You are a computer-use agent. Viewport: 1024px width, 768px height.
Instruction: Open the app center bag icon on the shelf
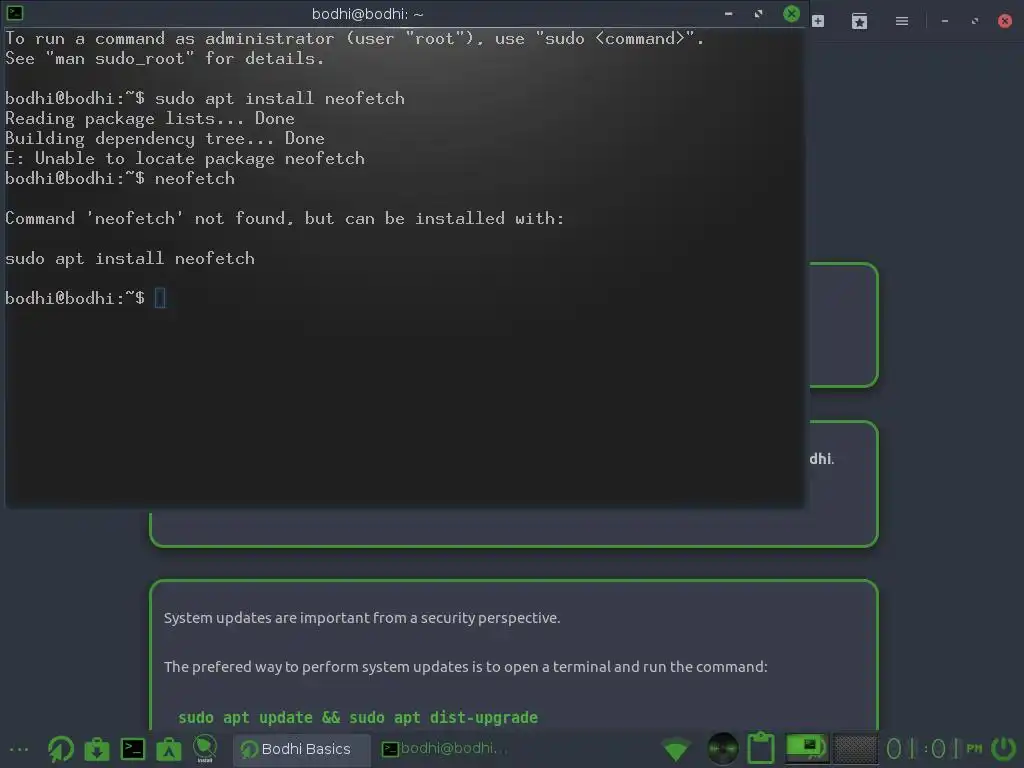[x=168, y=749]
